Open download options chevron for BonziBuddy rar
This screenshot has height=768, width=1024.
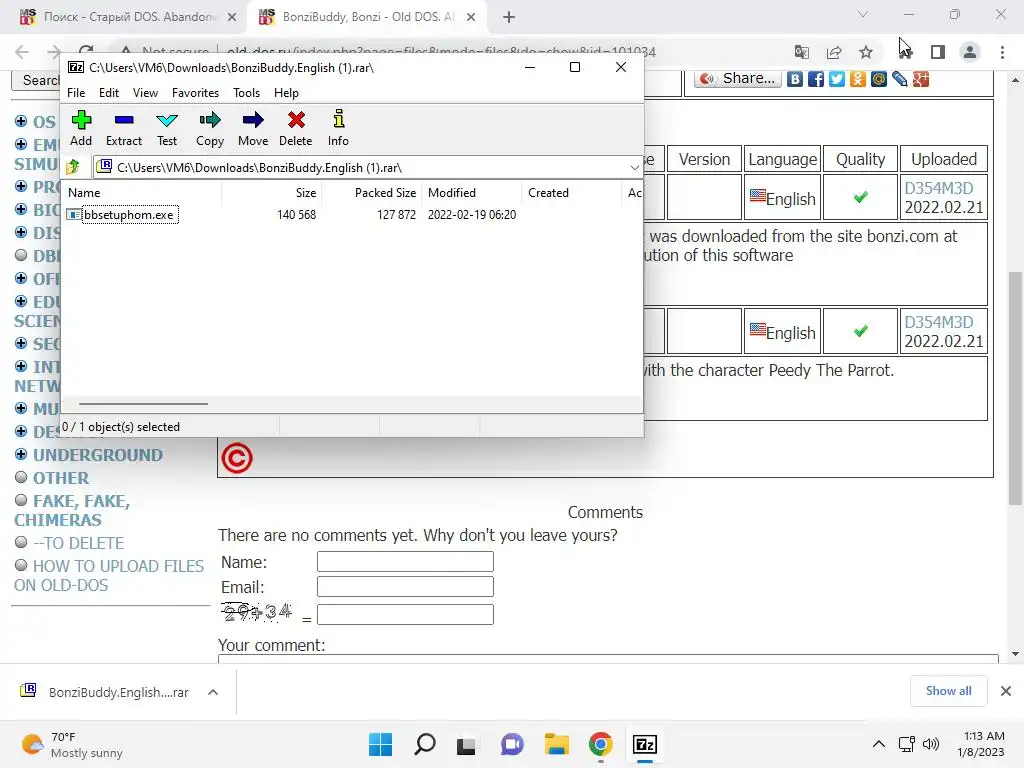pyautogui.click(x=213, y=692)
